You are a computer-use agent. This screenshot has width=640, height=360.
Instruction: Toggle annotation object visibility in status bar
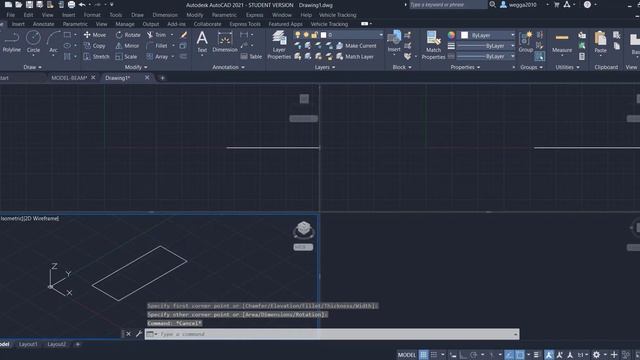[x=549, y=355]
